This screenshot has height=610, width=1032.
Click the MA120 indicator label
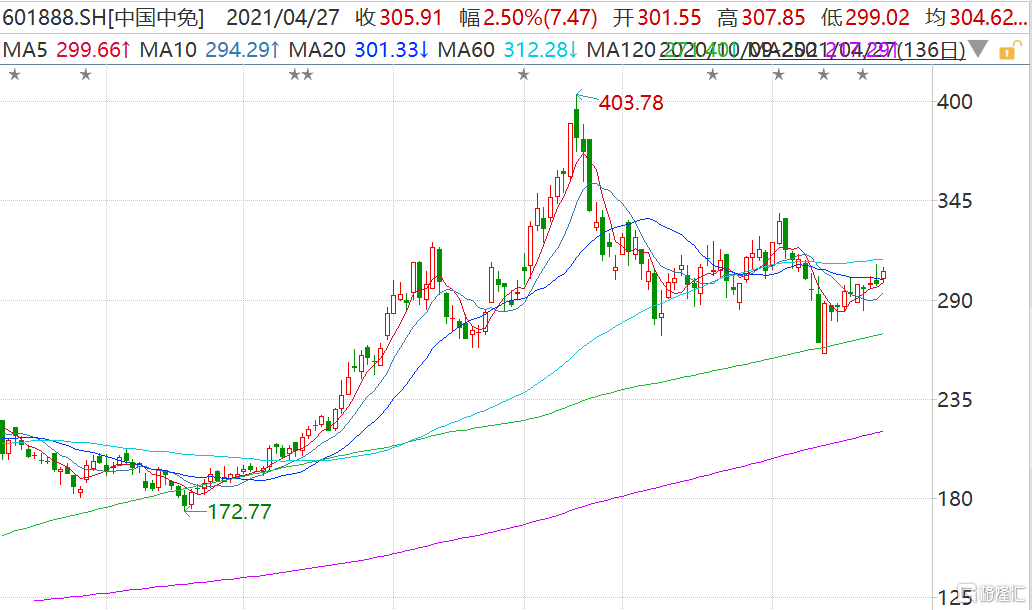point(621,49)
